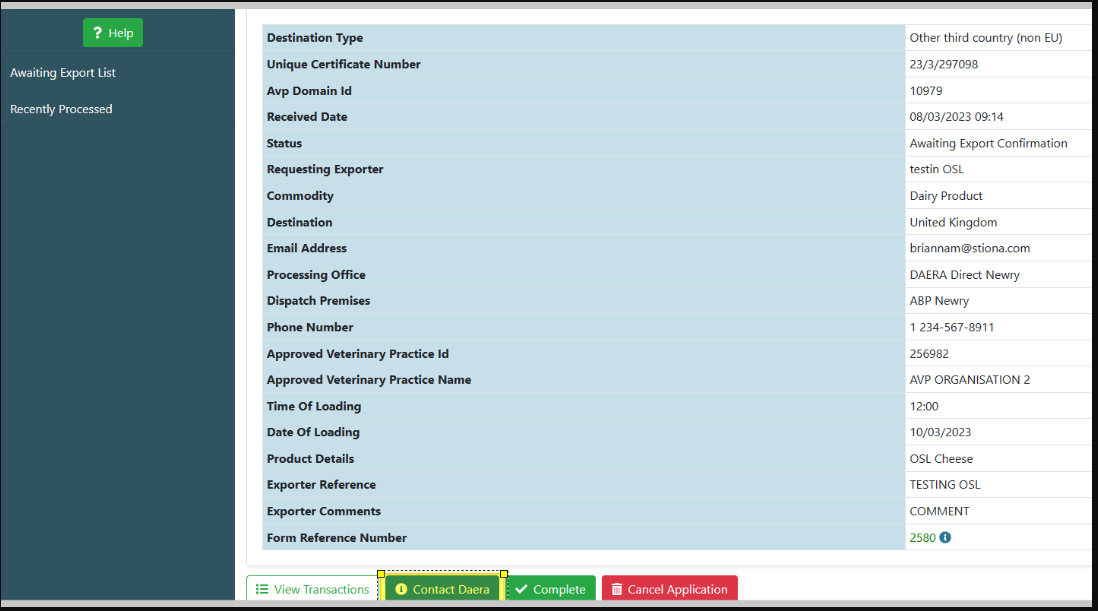Click certificate number 23/3/297098
Screen dimensions: 1098x611
pos(943,64)
